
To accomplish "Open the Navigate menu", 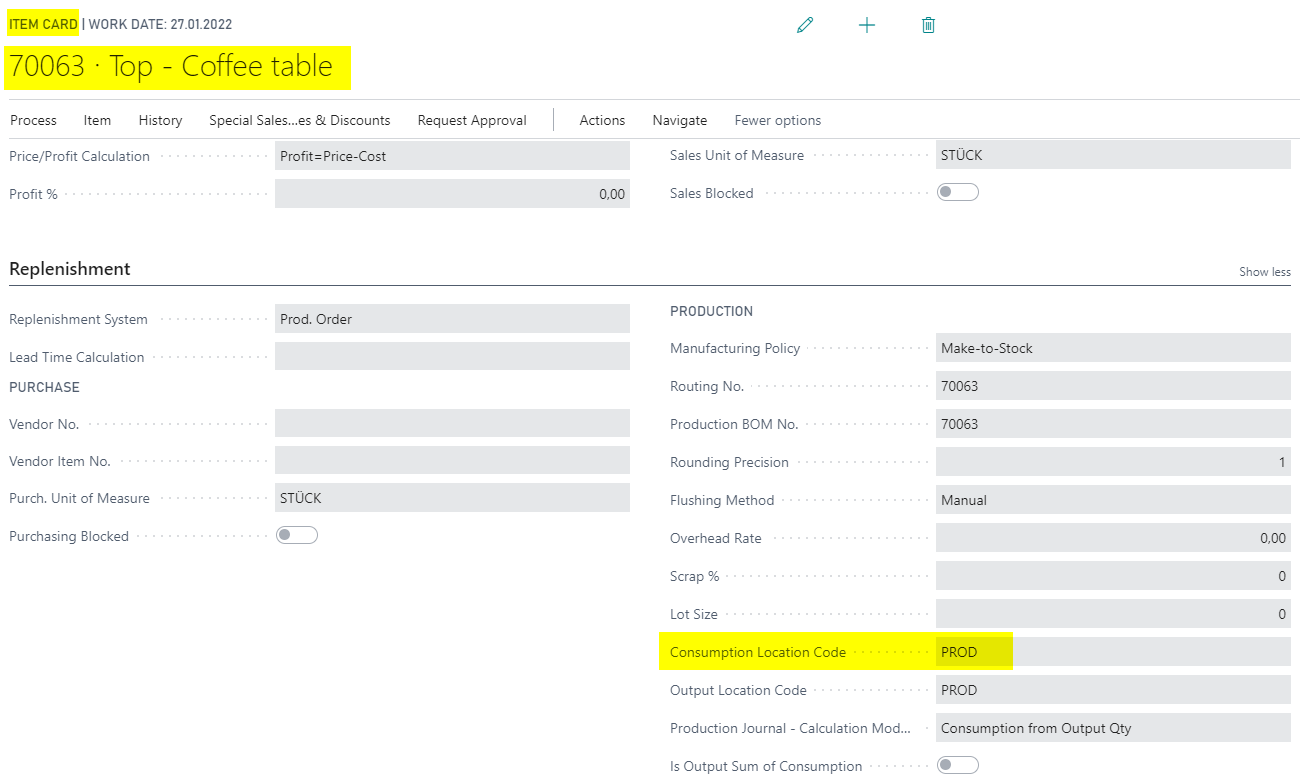I will [680, 120].
